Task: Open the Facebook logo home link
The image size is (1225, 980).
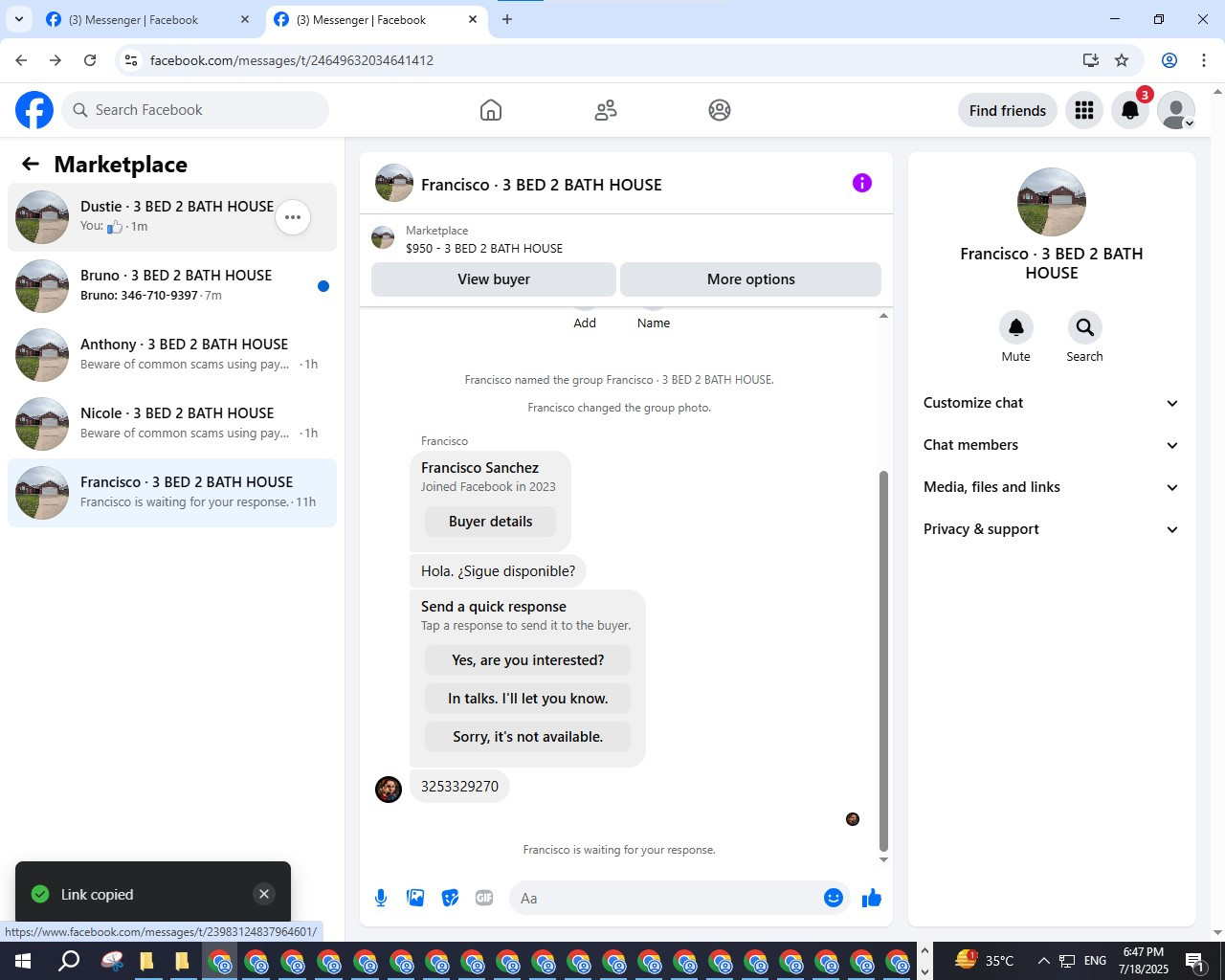Action: click(x=34, y=110)
